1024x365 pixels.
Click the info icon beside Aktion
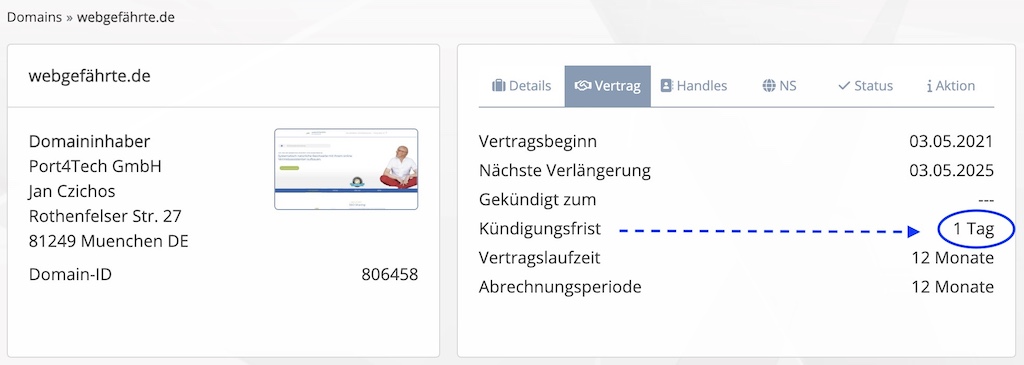pos(929,86)
